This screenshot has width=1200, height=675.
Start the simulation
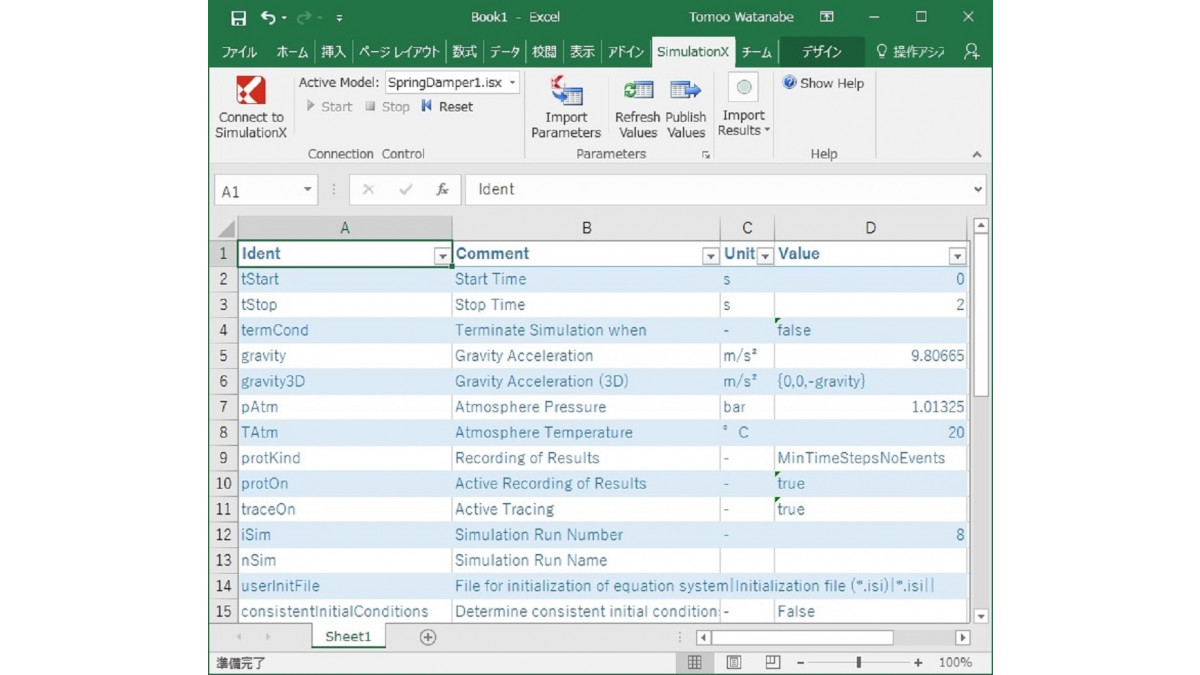click(329, 107)
